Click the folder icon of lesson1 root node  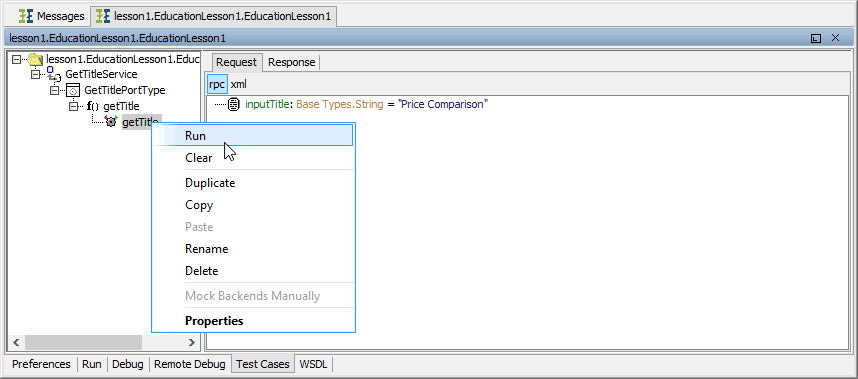click(x=36, y=59)
